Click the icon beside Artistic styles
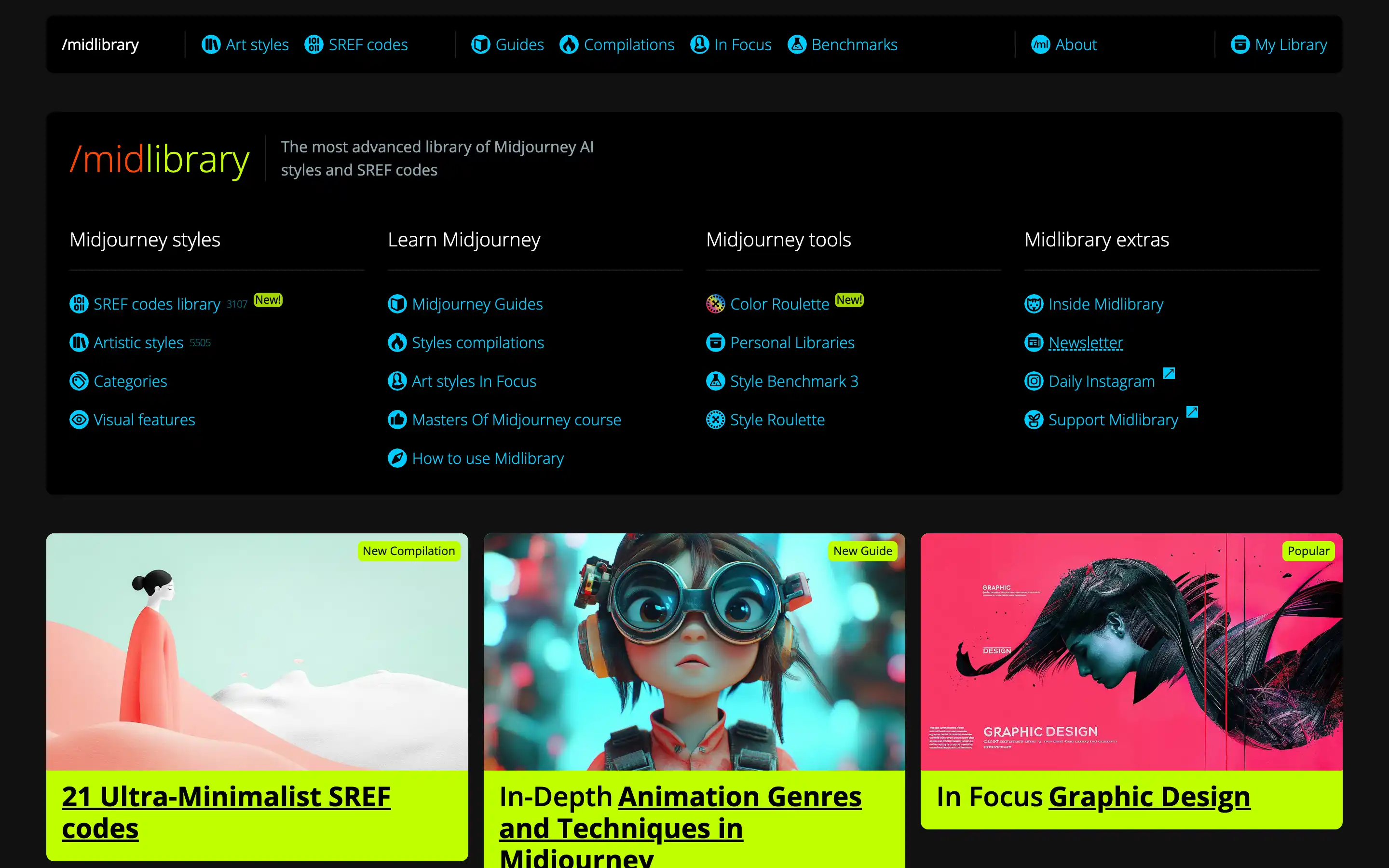 click(79, 342)
